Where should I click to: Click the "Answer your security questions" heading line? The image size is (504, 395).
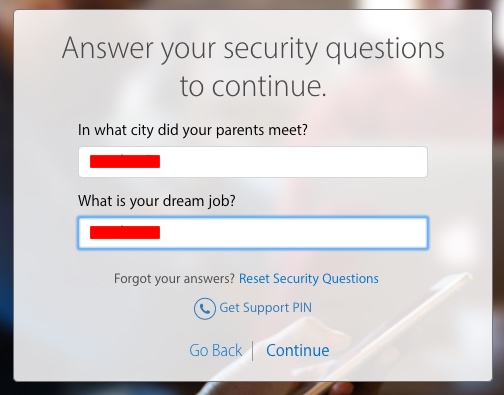[253, 49]
